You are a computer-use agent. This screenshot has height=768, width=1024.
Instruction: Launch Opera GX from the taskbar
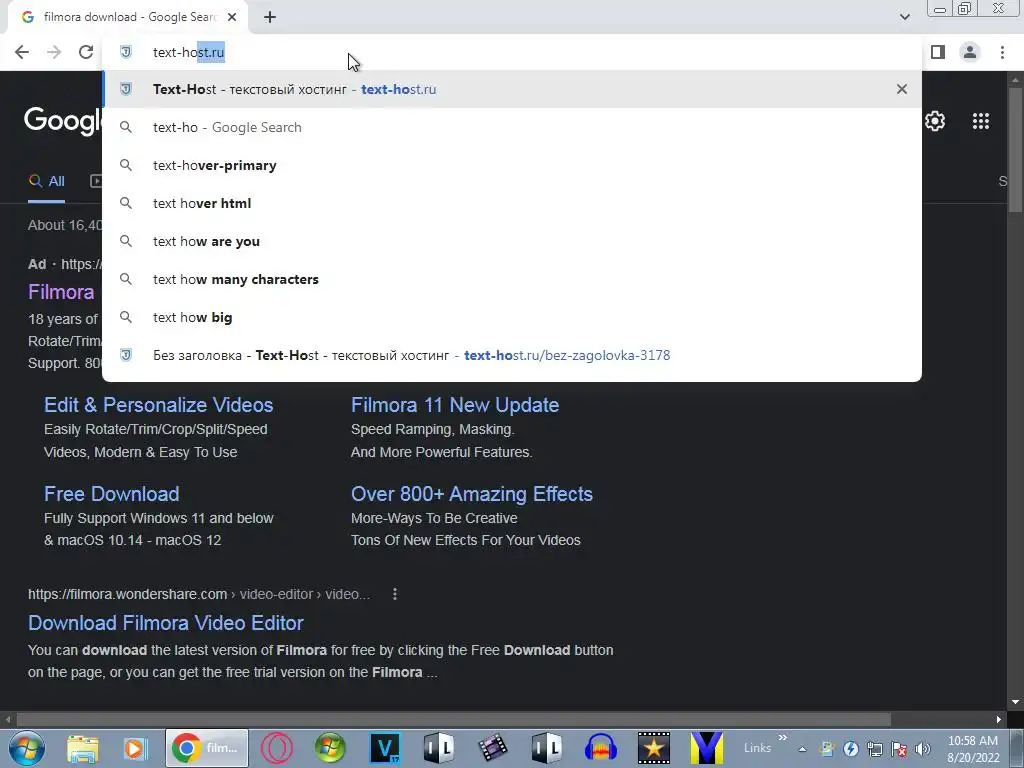pos(277,748)
